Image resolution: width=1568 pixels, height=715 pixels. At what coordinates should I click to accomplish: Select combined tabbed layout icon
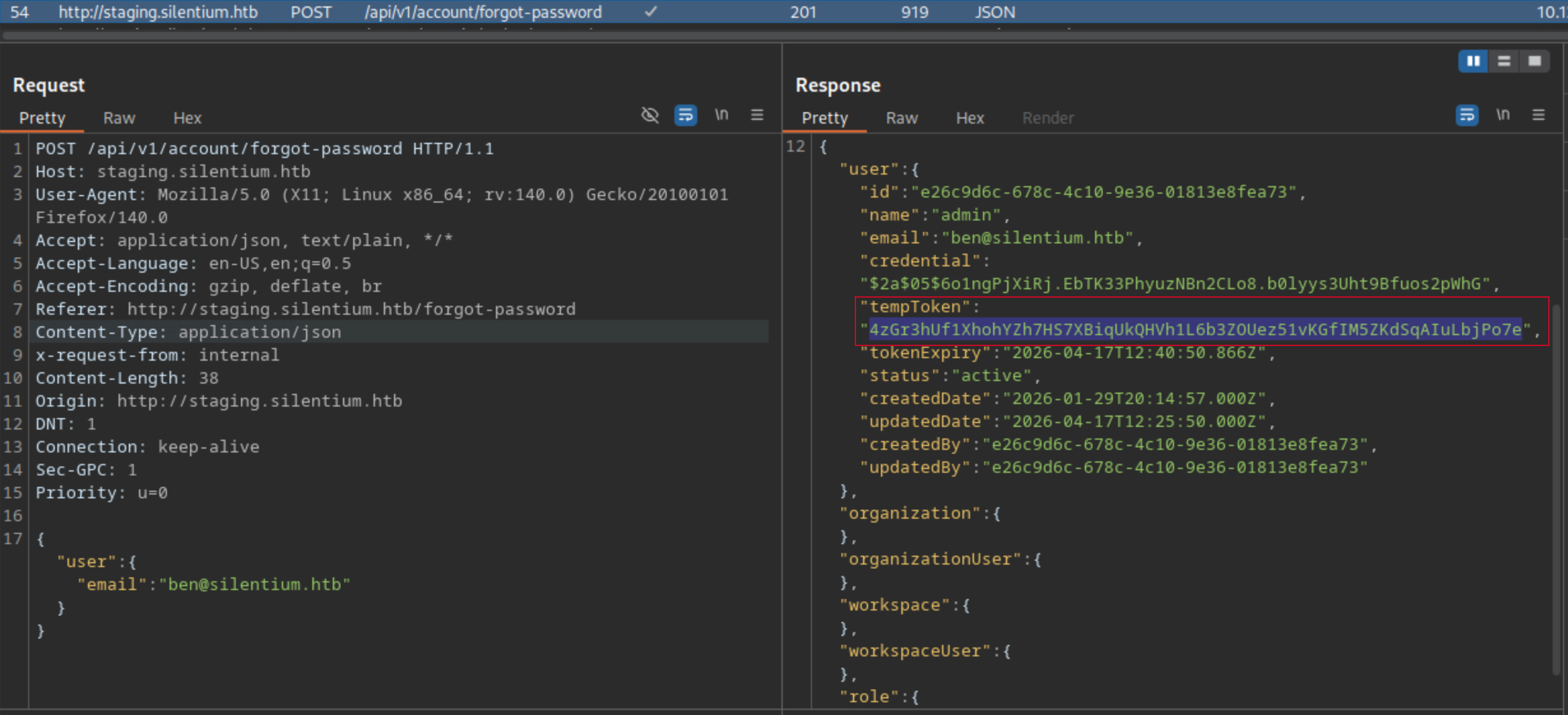pos(1534,61)
